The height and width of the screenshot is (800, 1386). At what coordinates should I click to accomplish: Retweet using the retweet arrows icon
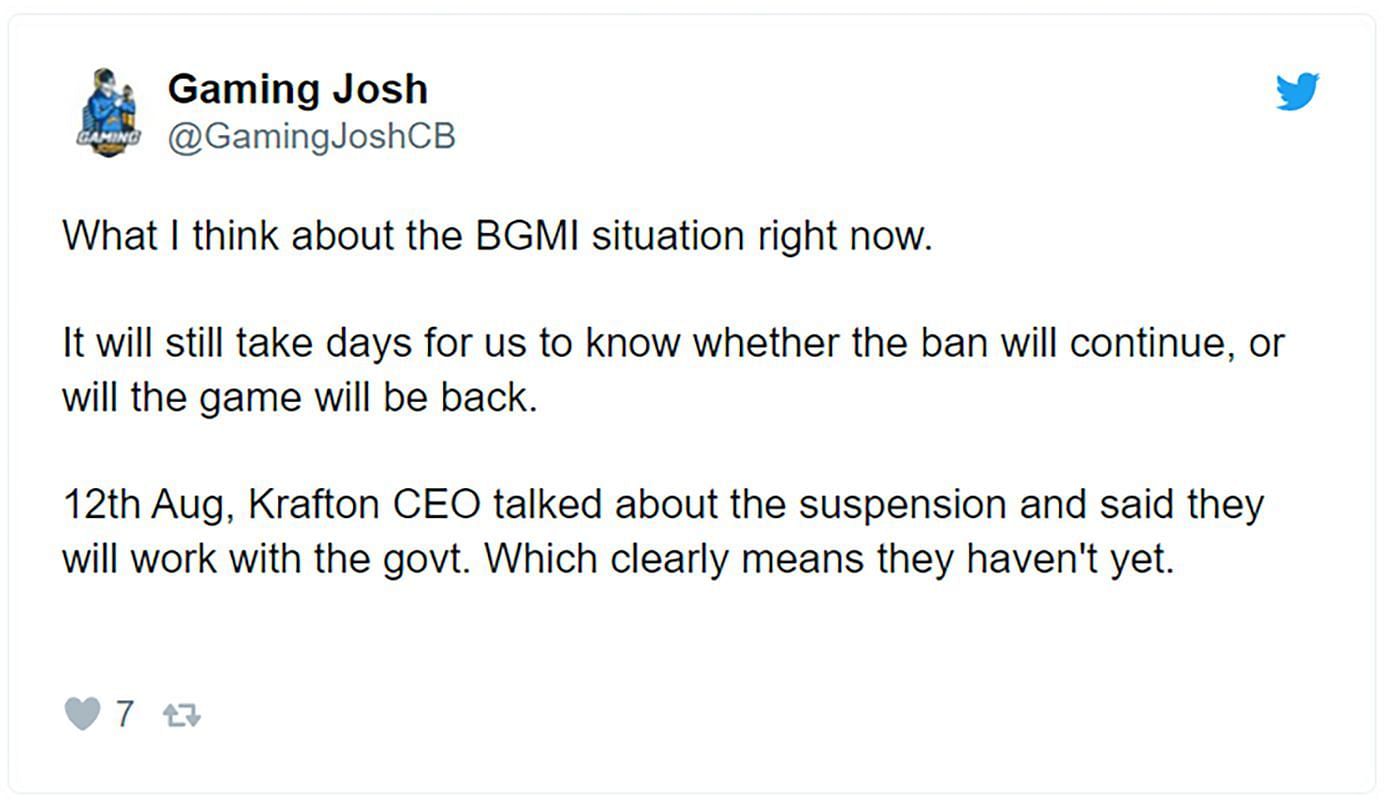coord(182,715)
